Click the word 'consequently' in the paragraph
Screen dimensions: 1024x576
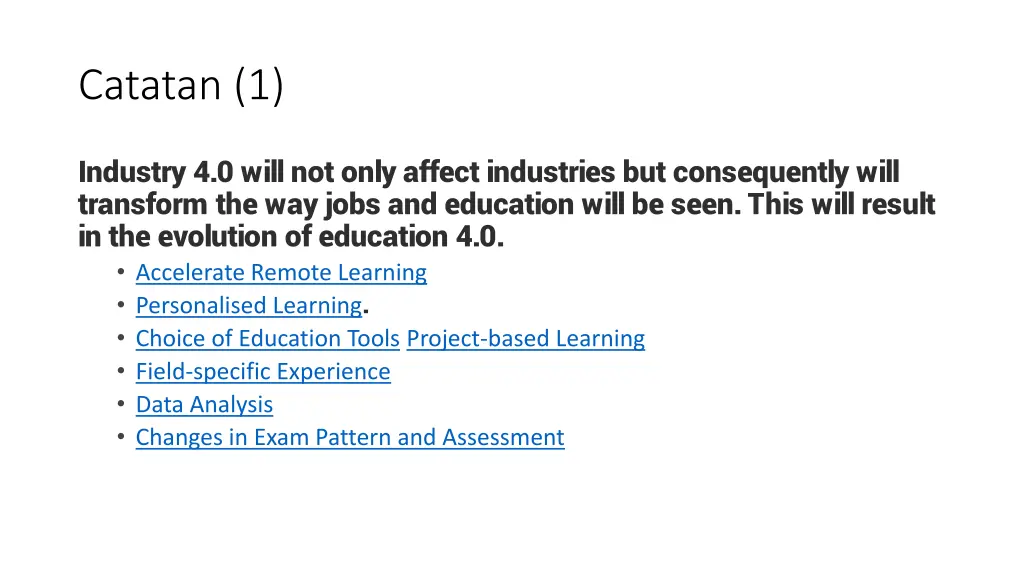click(761, 173)
